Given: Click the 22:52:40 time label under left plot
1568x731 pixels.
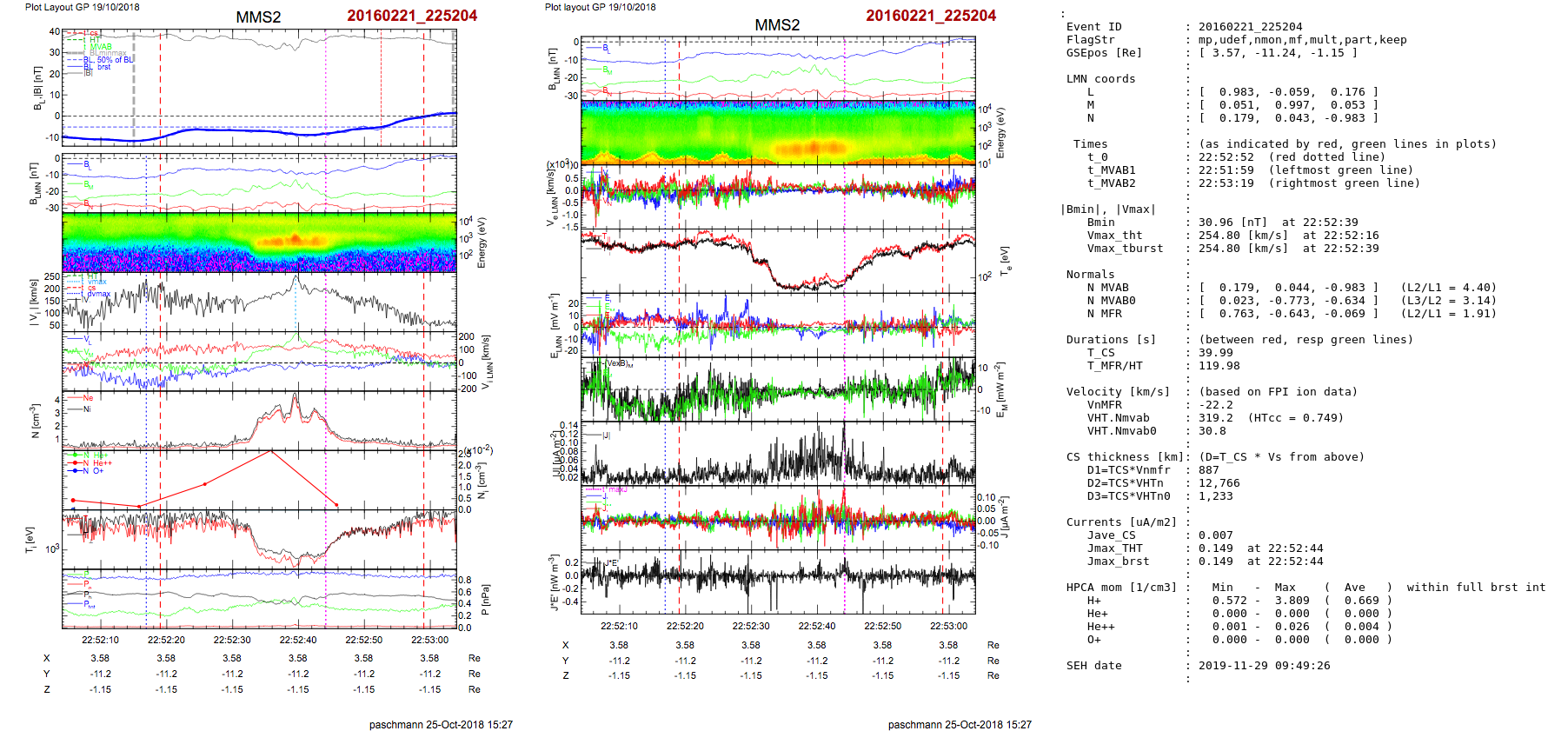Looking at the screenshot, I should pos(298,641).
